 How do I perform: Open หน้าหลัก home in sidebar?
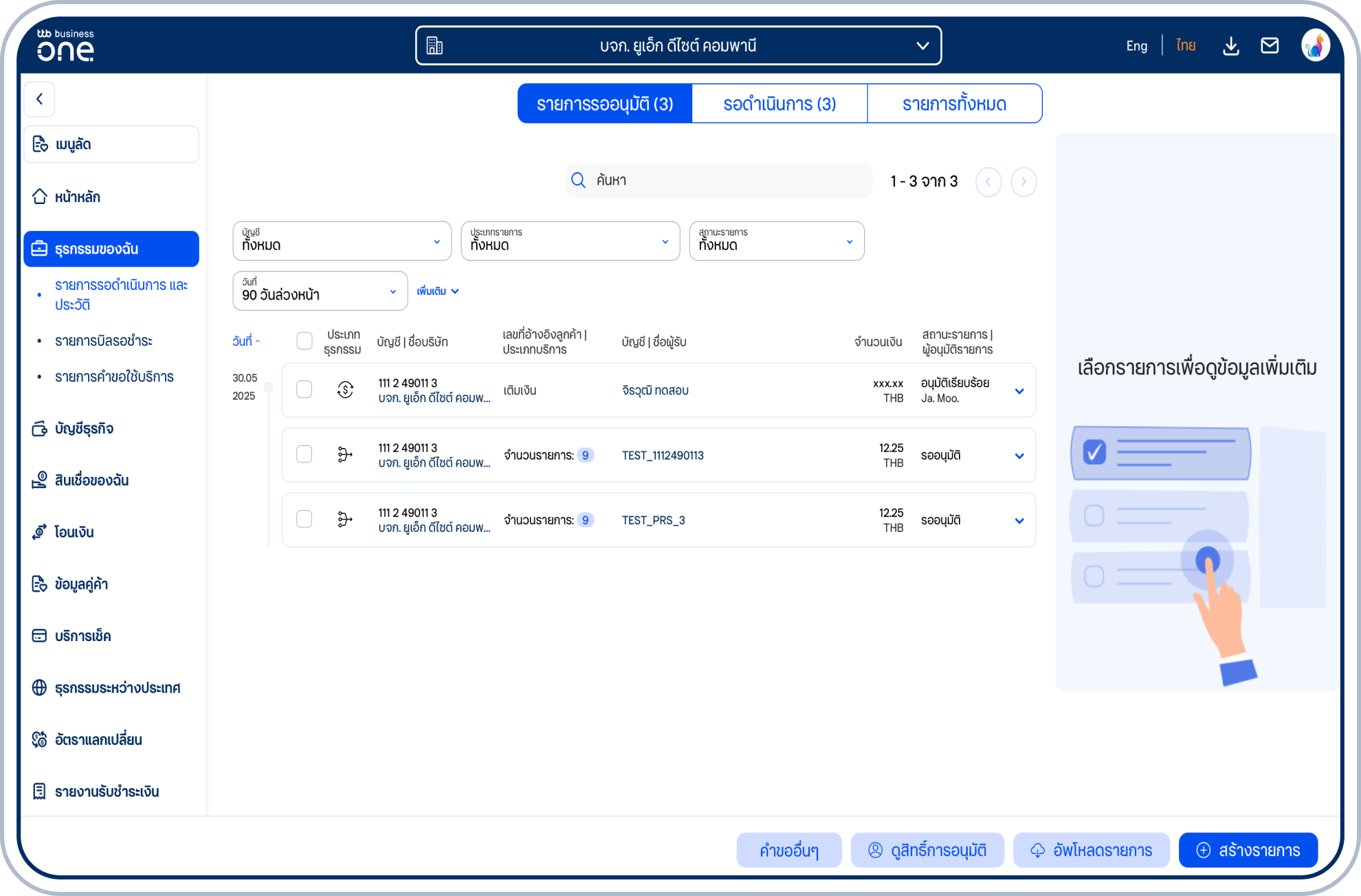(x=77, y=197)
